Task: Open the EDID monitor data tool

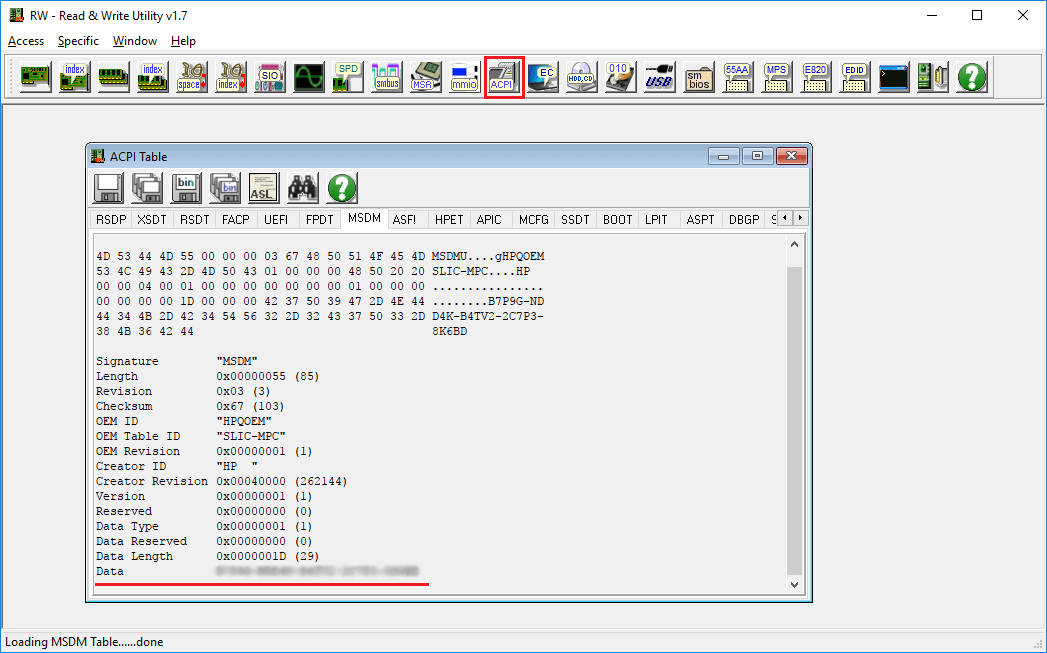Action: [x=854, y=77]
